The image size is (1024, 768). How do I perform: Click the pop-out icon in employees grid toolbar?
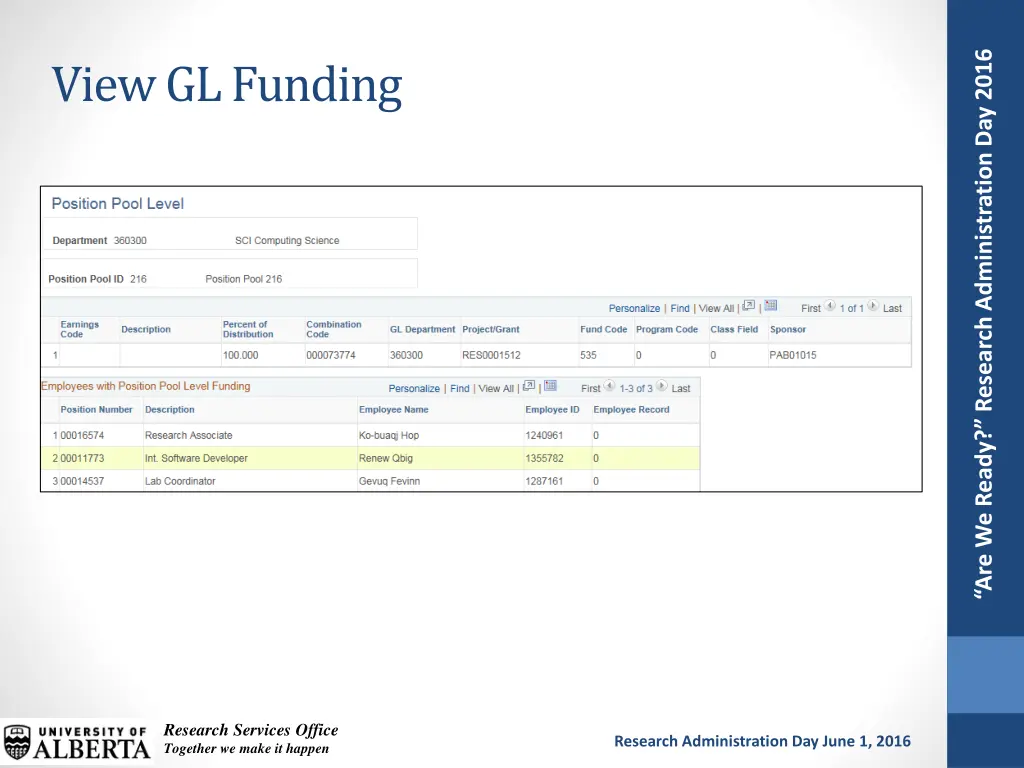pyautogui.click(x=528, y=386)
